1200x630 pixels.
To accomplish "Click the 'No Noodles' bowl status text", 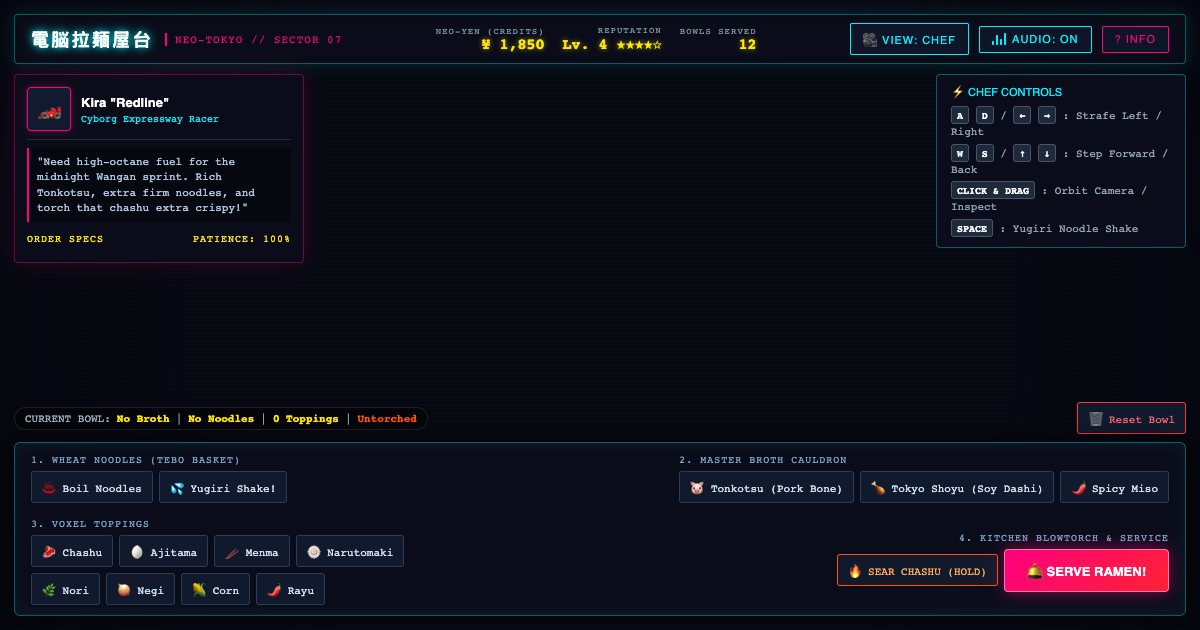I will 221,419.
